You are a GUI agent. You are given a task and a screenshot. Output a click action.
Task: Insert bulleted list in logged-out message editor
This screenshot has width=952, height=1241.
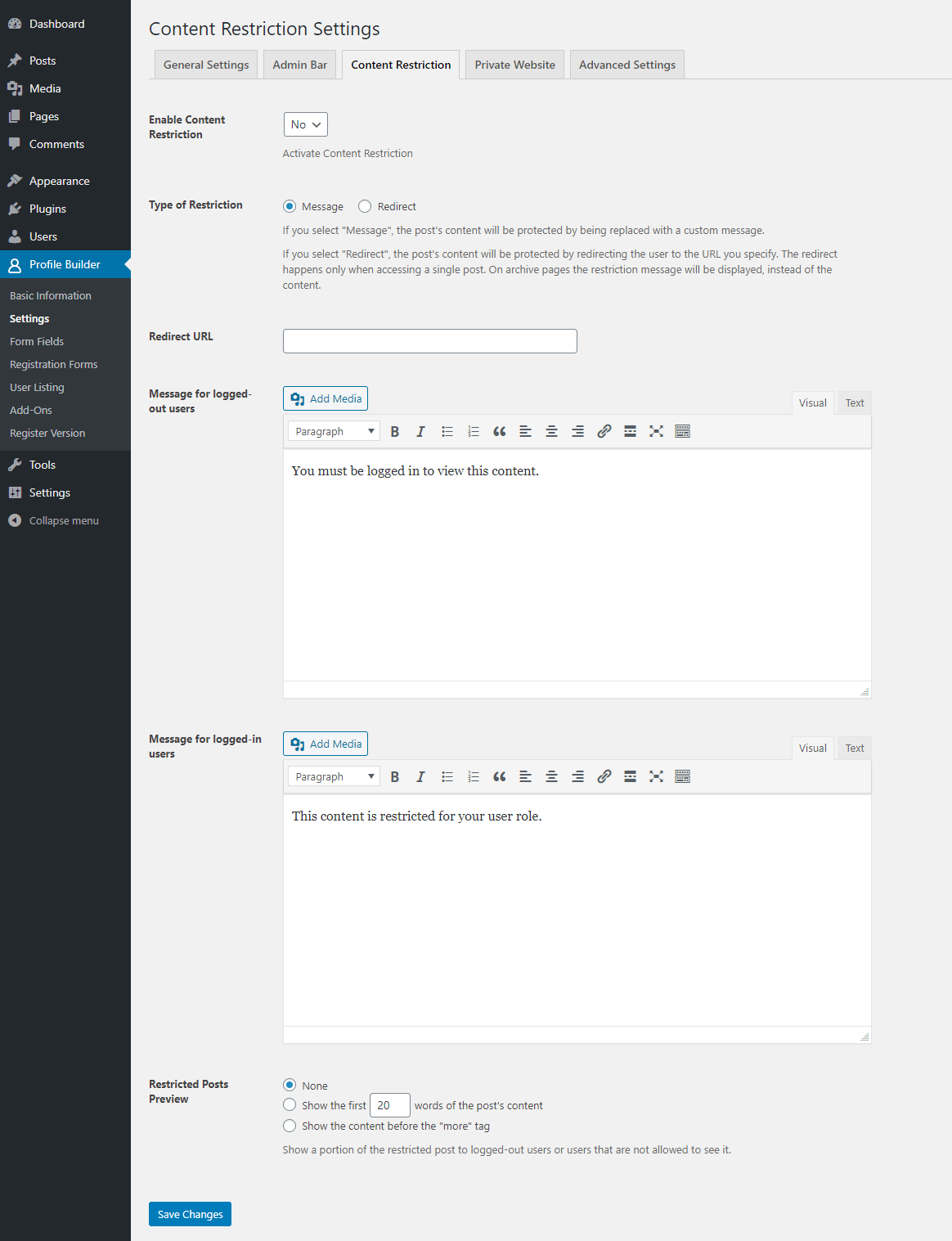click(x=447, y=431)
